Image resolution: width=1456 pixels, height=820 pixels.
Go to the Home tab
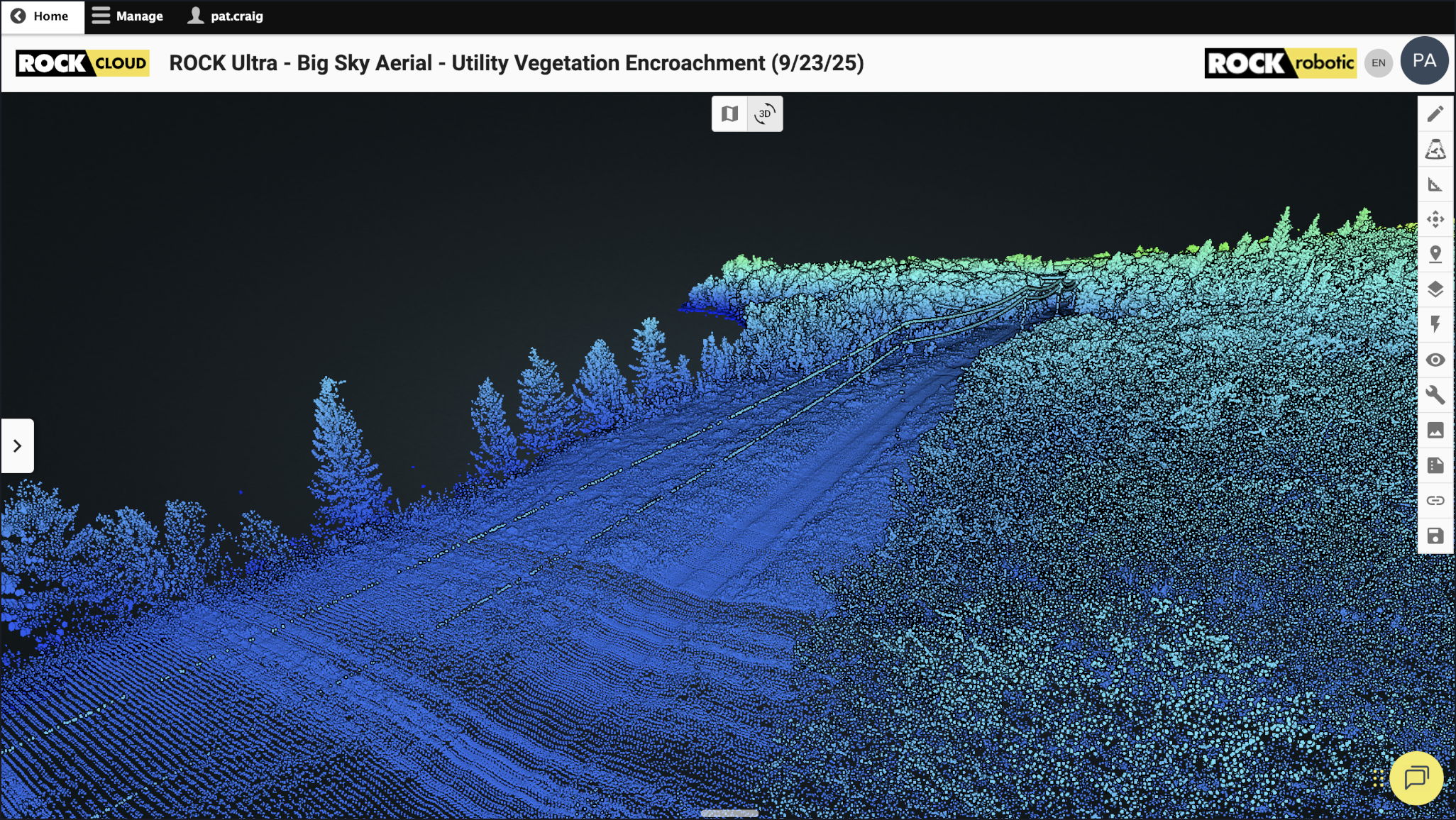click(41, 16)
